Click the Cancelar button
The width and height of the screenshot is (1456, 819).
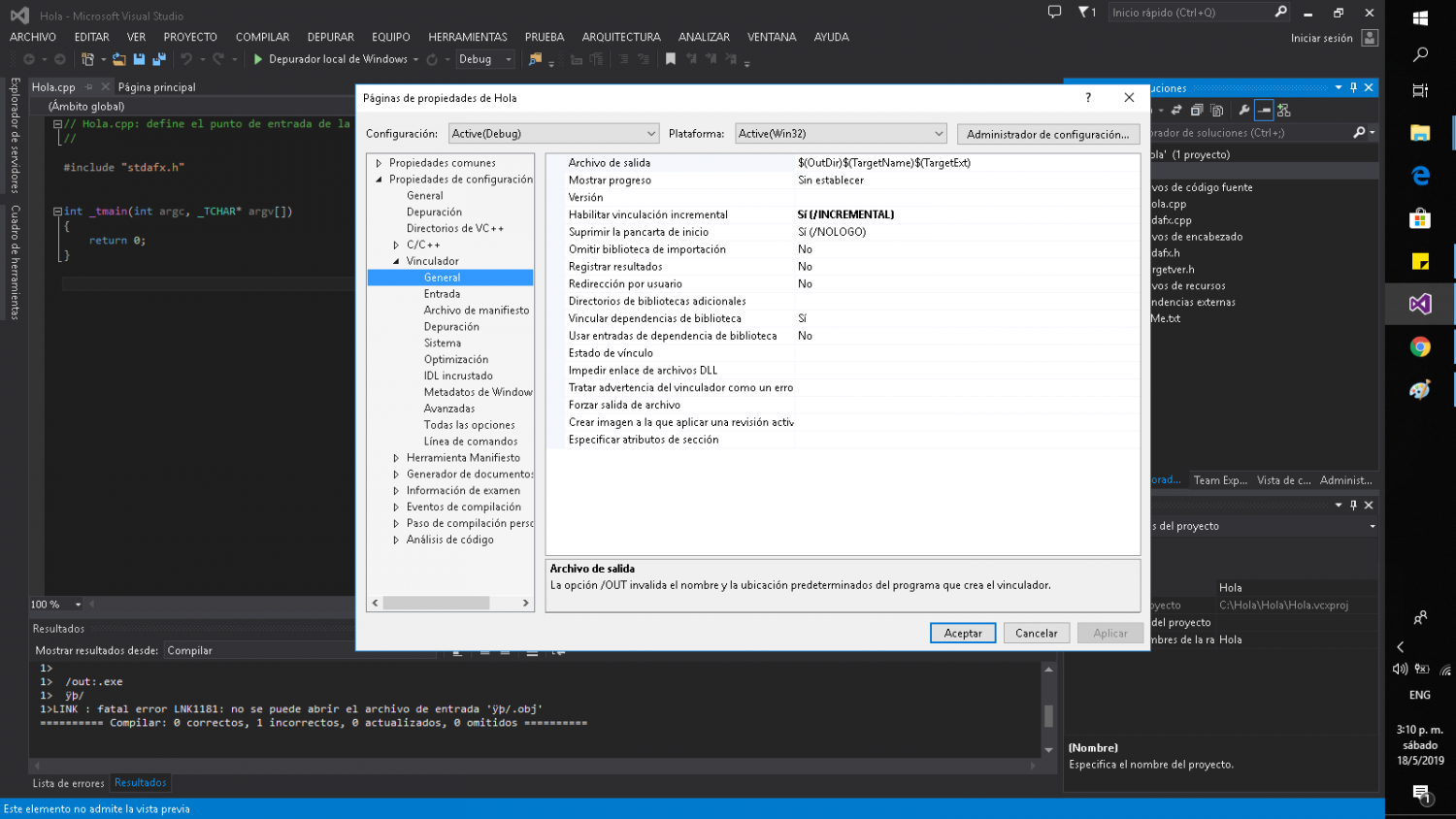[x=1037, y=633]
